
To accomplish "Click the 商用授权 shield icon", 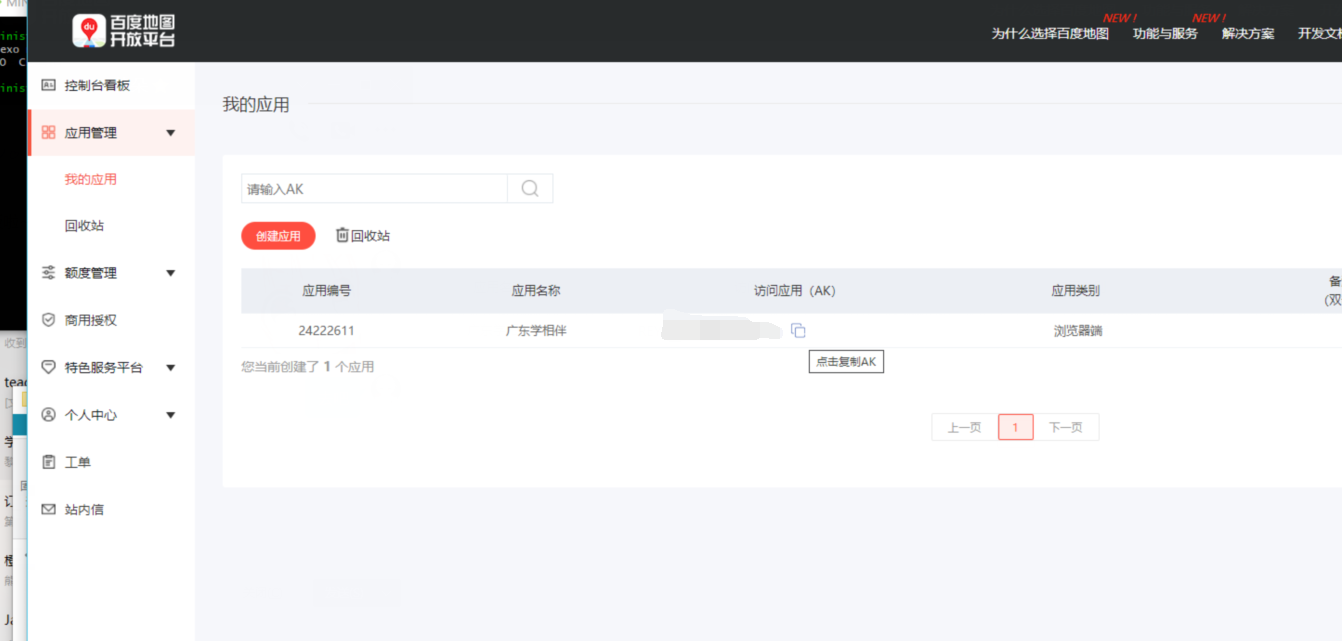I will (48, 320).
